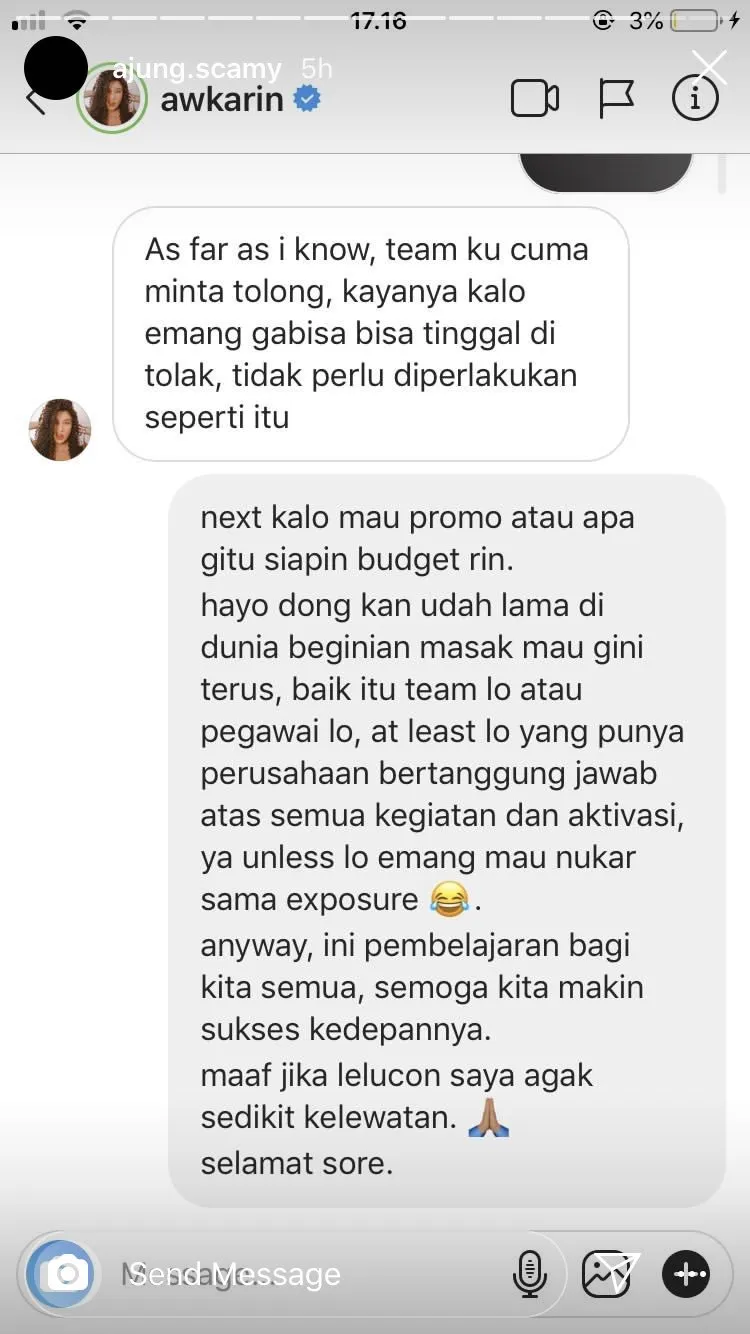Open the camera from the message bar
This screenshot has height=1334, width=750.
tap(60, 1273)
